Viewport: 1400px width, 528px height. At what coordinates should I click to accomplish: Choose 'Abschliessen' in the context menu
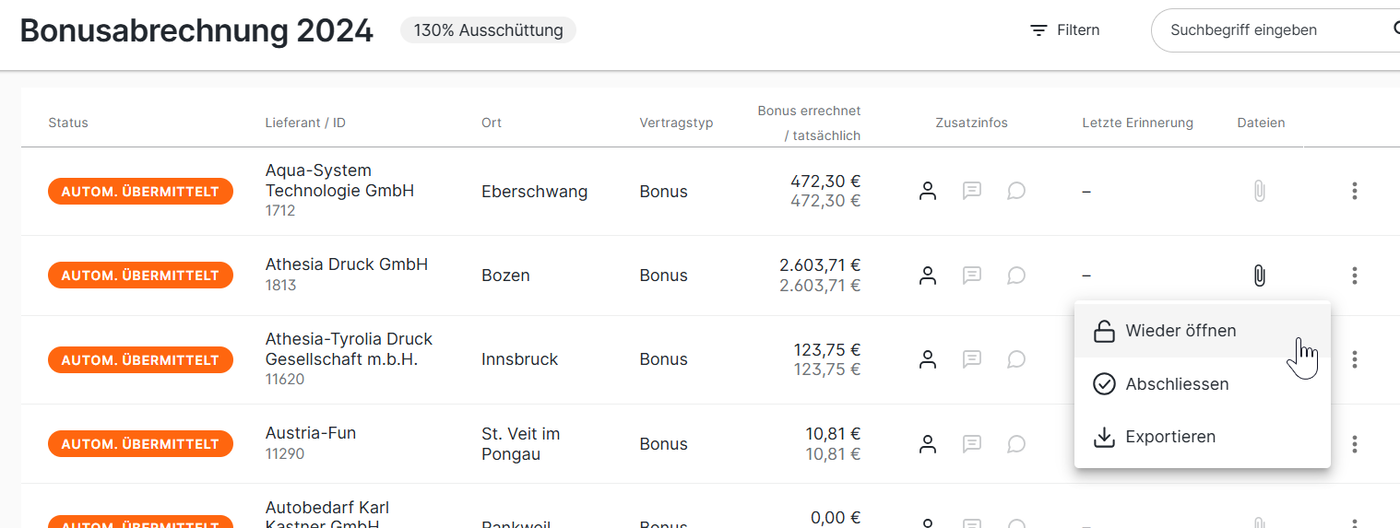pos(1176,384)
